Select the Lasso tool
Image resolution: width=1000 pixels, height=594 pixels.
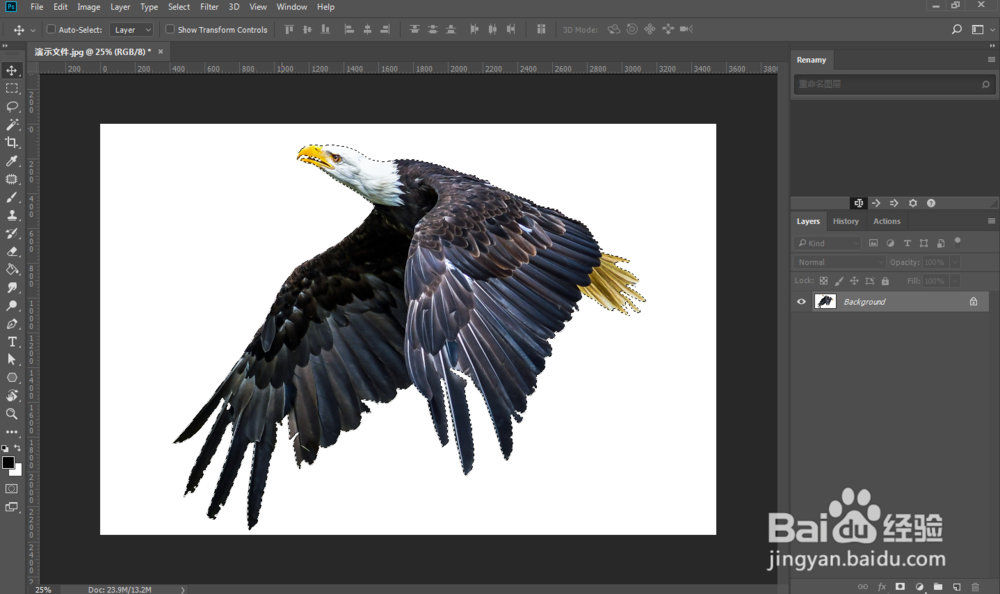pos(12,106)
